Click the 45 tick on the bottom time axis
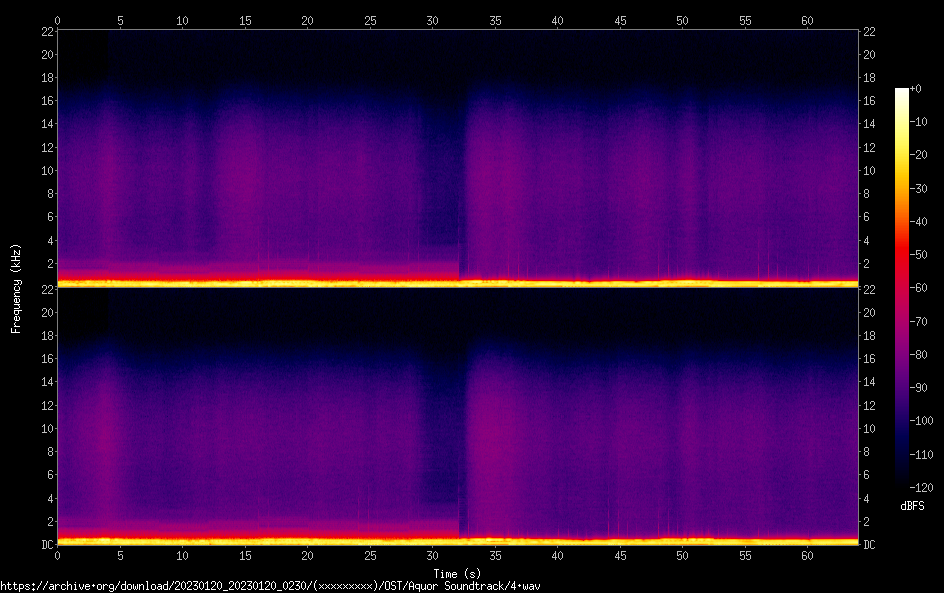Screen dimensions: 944x593 (620, 556)
